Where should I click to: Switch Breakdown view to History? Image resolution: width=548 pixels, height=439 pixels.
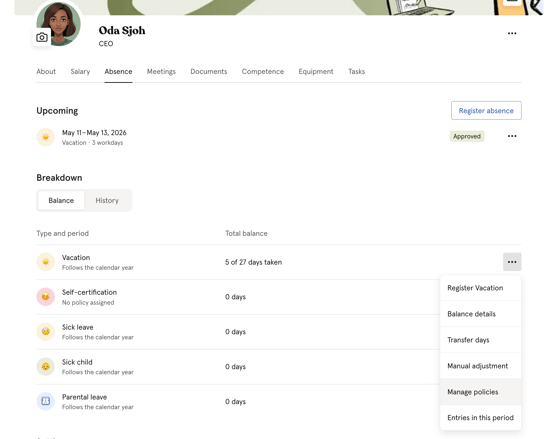[107, 200]
